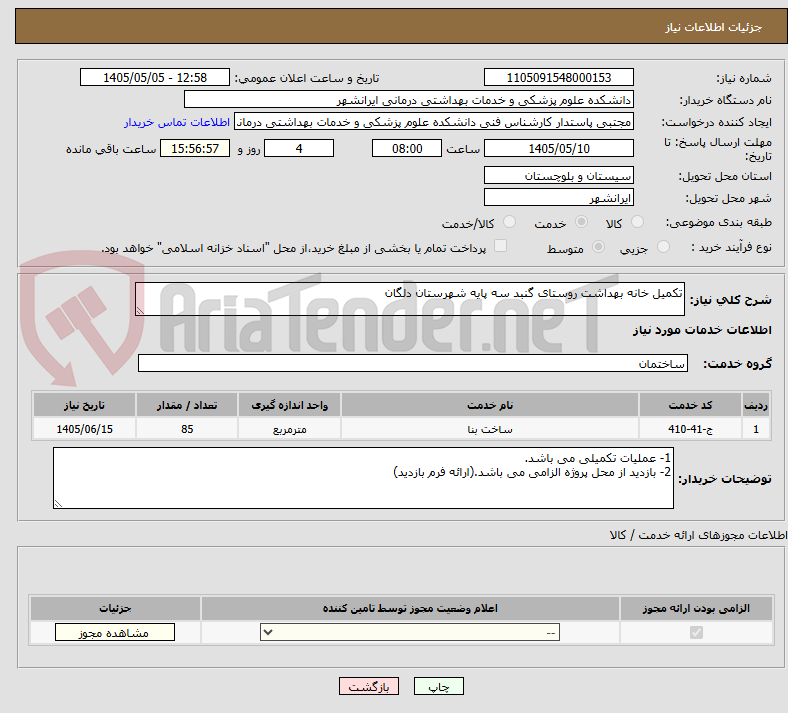This screenshot has height=713, width=788.
Task: Open the license status dropdown
Action: pos(410,632)
